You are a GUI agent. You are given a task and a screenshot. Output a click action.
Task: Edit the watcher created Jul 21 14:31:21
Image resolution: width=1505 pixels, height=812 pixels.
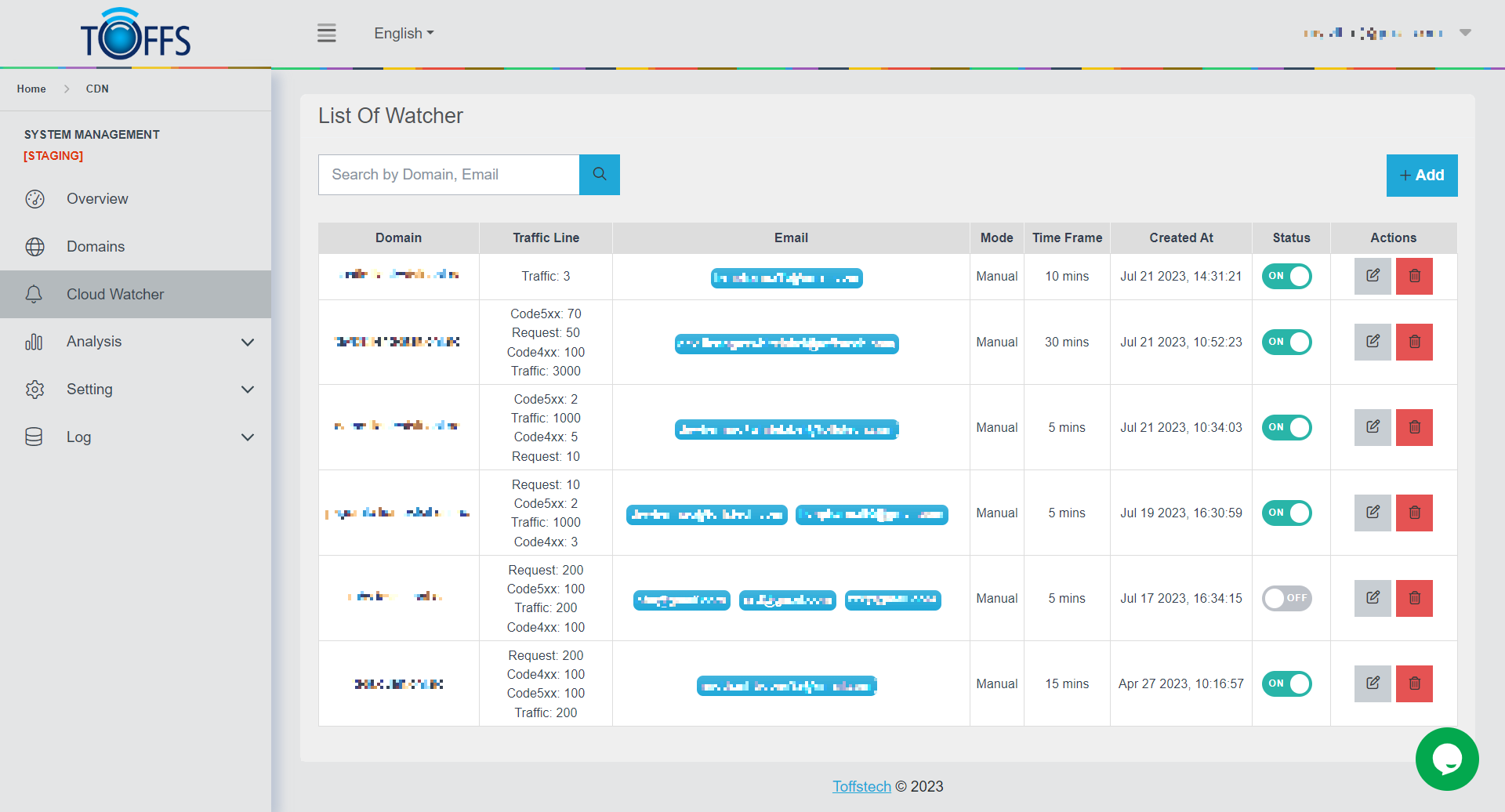pos(1373,276)
